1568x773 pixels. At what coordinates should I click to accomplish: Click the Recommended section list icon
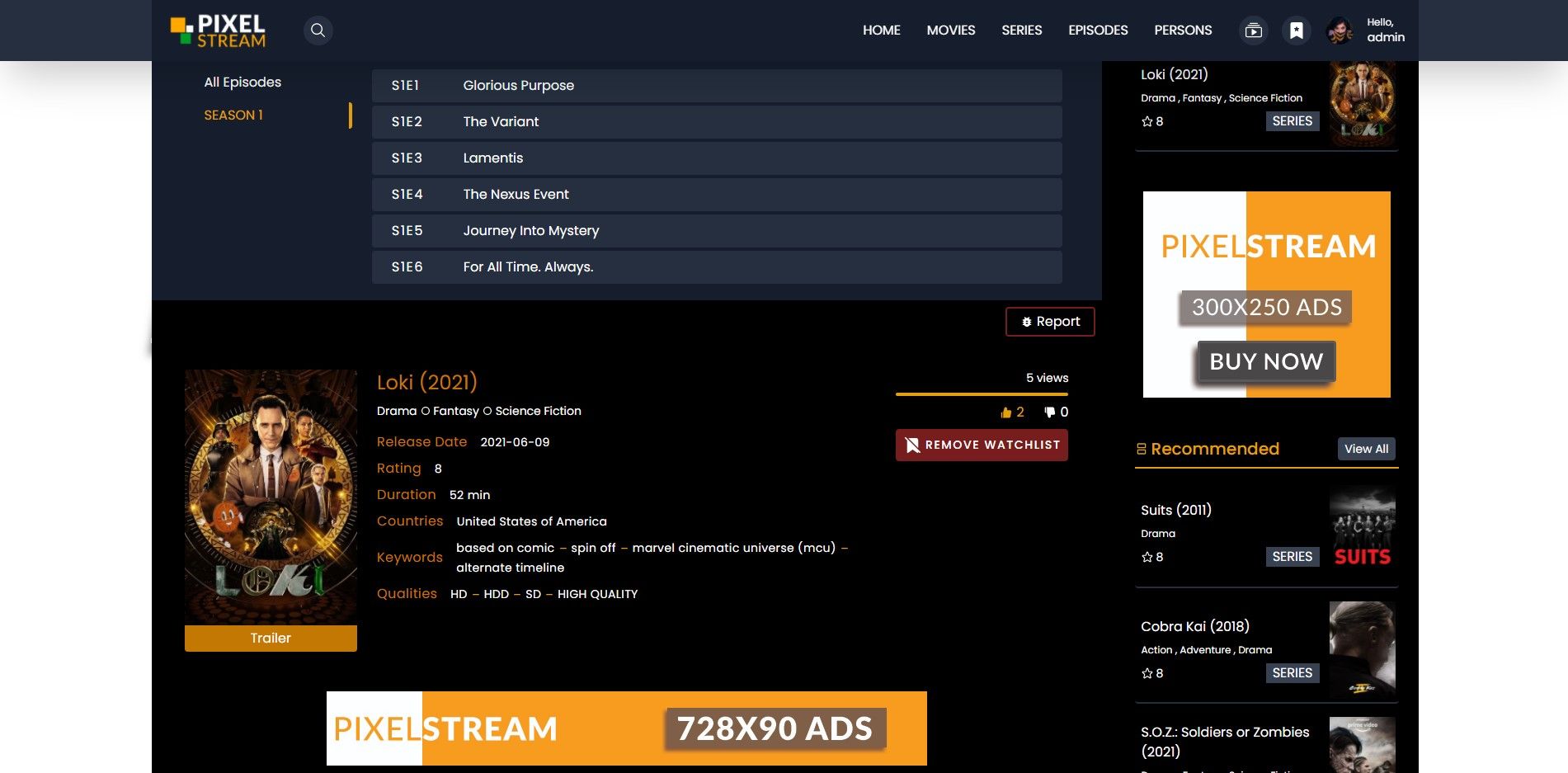point(1142,449)
